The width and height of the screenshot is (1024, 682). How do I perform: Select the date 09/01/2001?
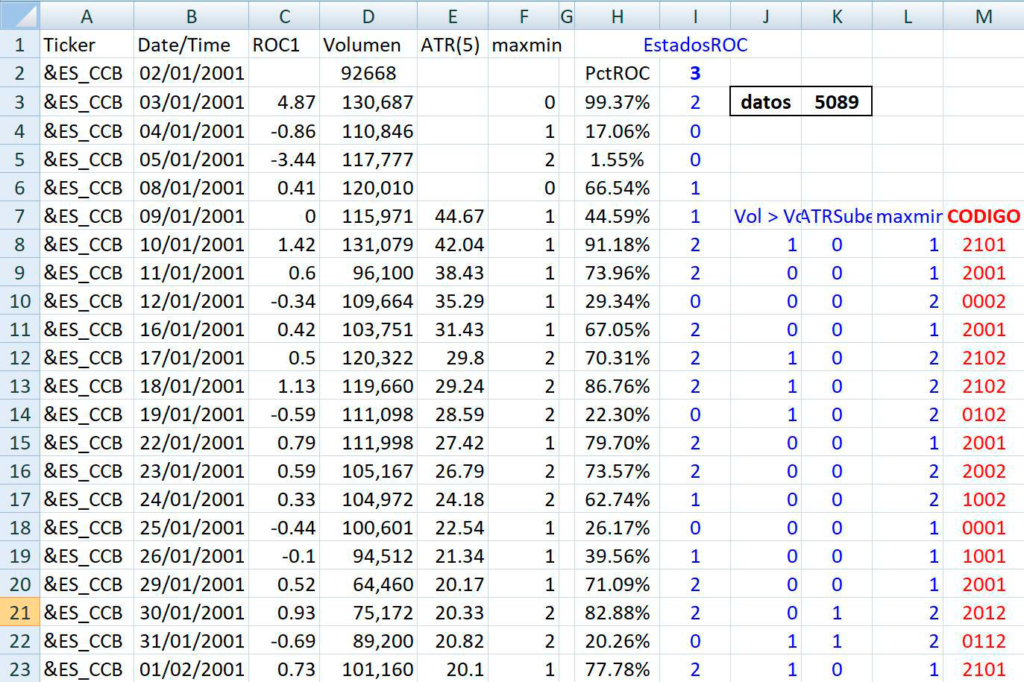coord(191,216)
